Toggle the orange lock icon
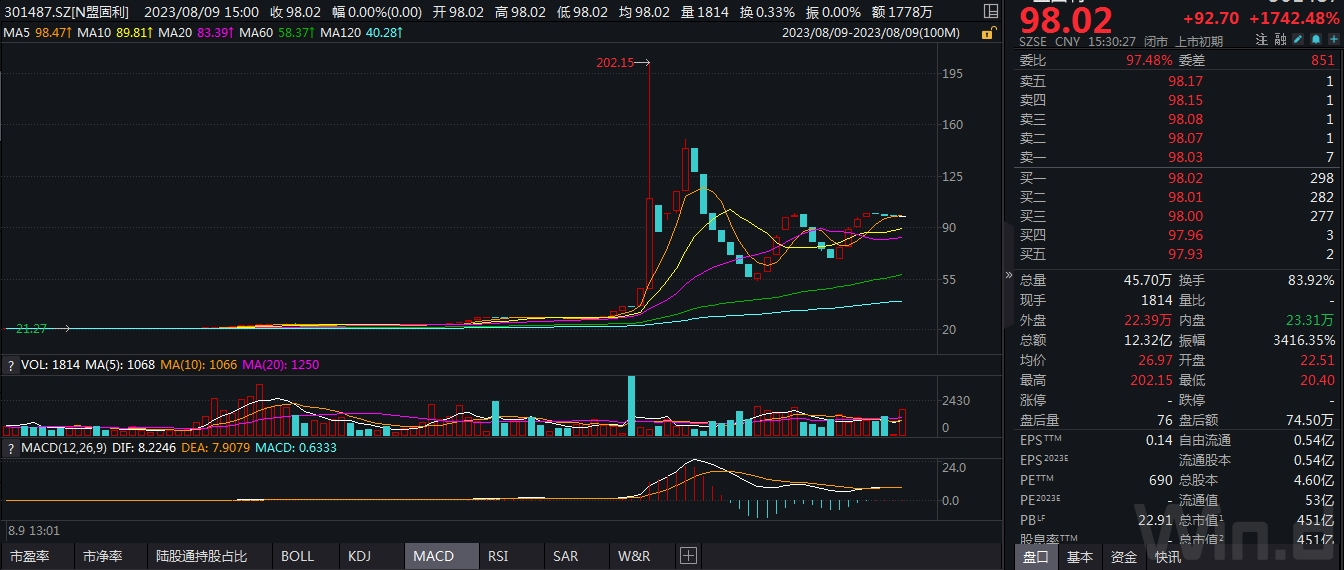The width and height of the screenshot is (1344, 570). [988, 33]
